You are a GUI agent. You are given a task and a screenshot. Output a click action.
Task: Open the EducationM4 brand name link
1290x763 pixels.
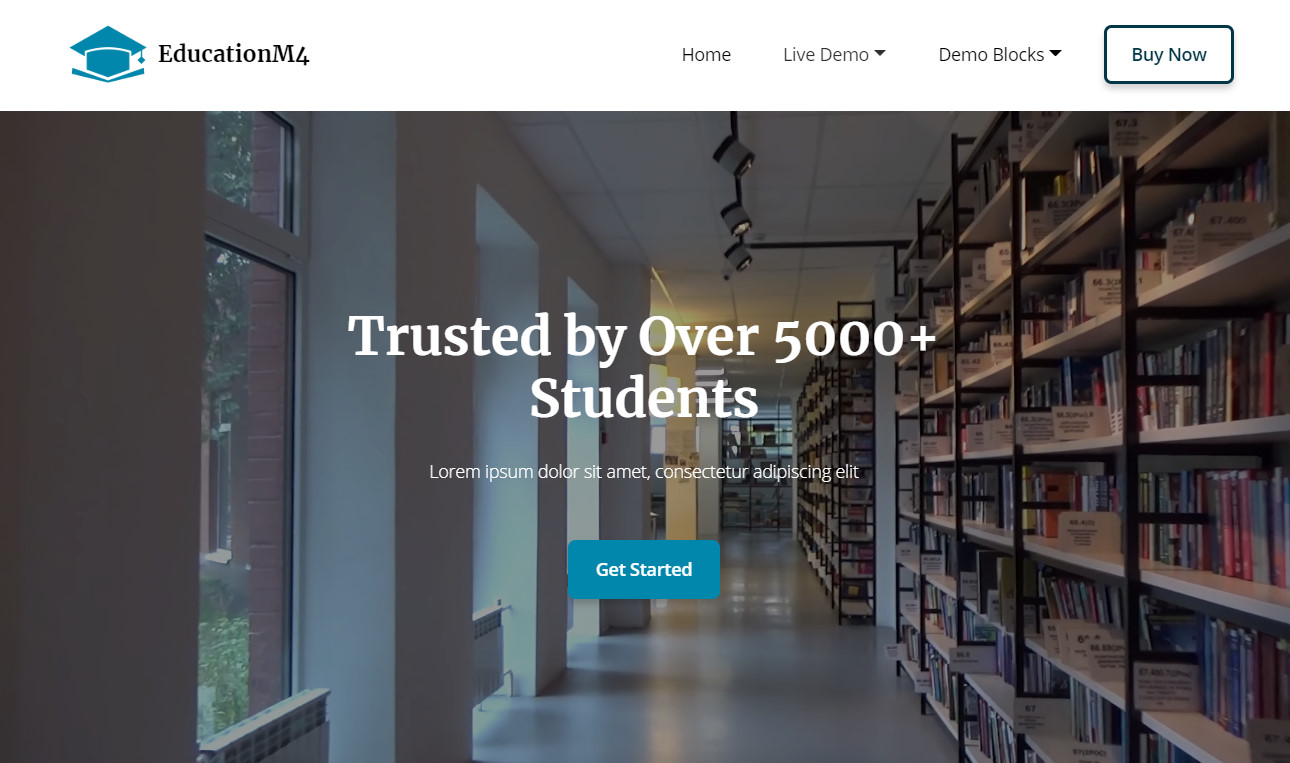(234, 54)
